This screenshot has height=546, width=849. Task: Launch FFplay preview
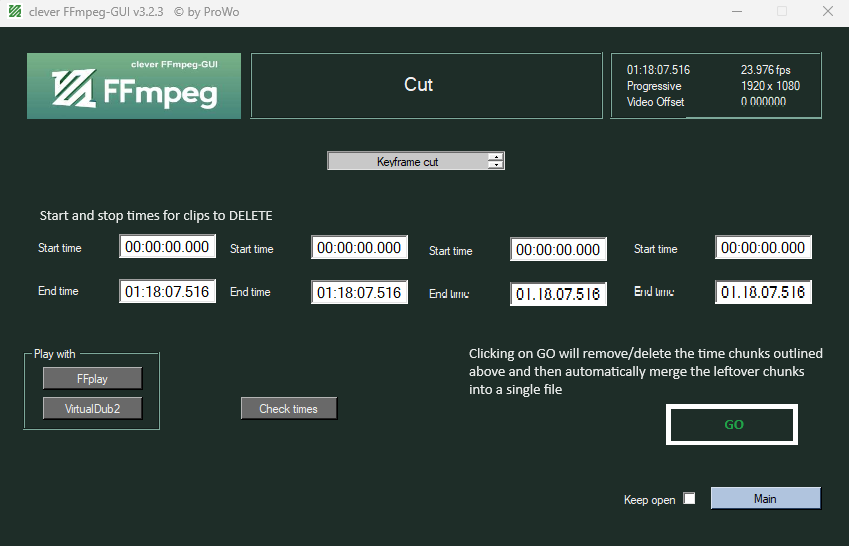tap(93, 378)
